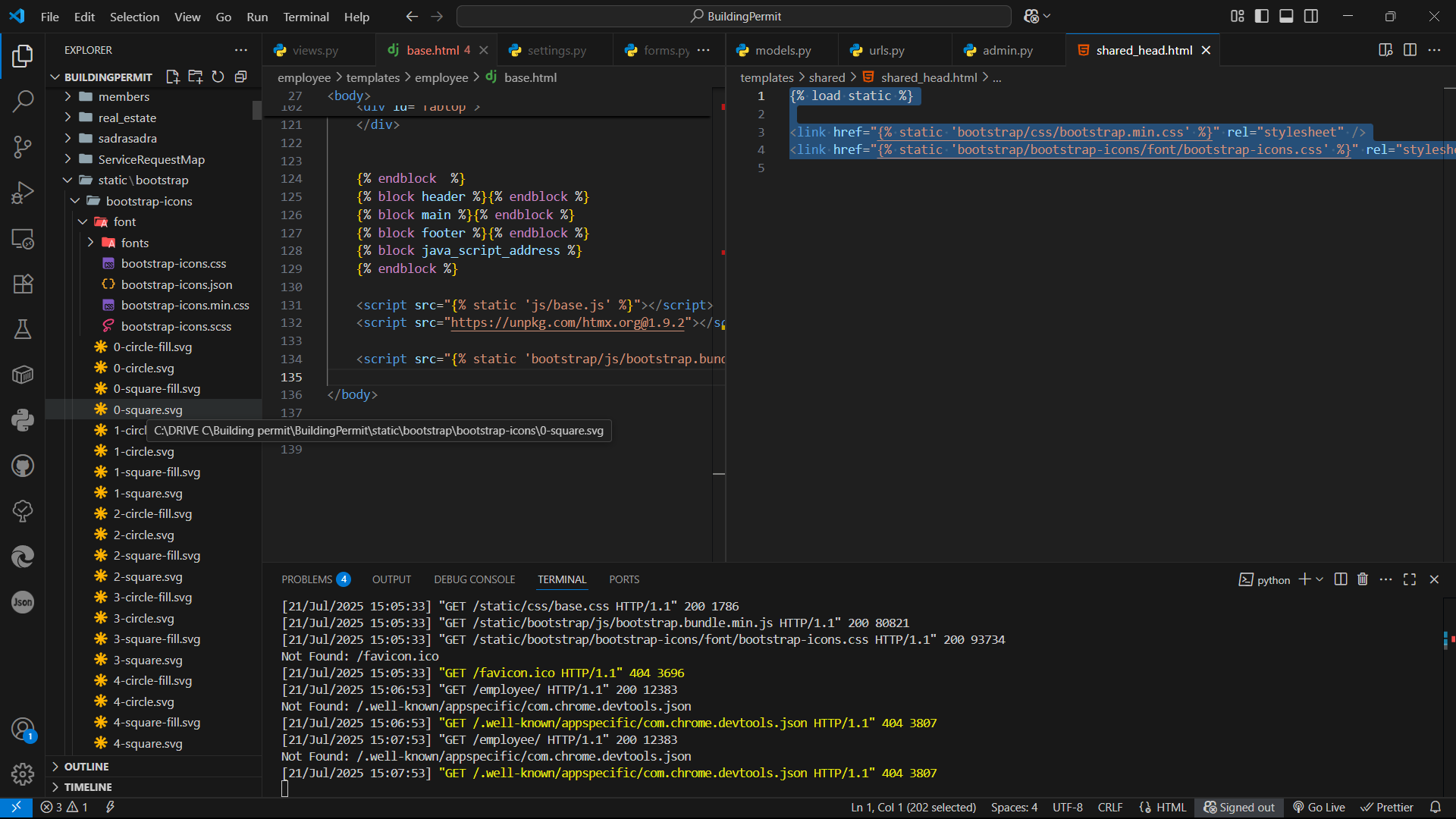Open the Extensions view
Viewport: 1456px width, 819px height.
click(x=23, y=284)
